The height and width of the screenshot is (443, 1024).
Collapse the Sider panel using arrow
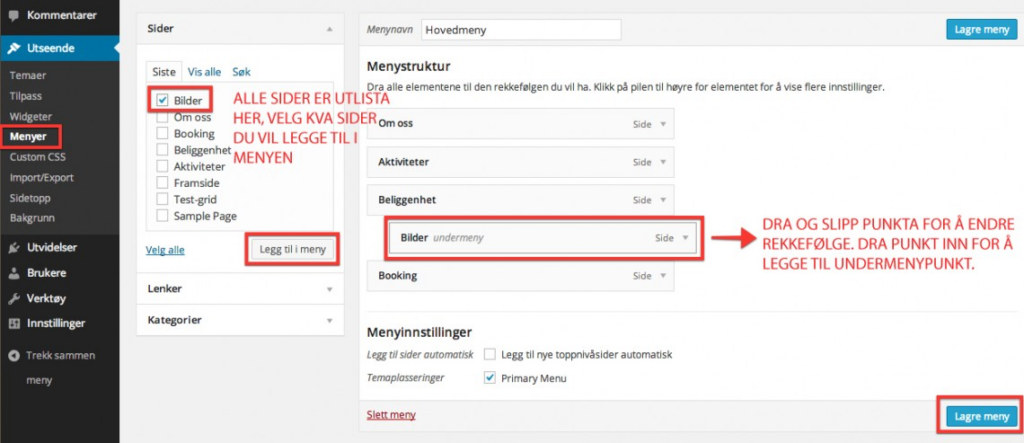[x=328, y=30]
